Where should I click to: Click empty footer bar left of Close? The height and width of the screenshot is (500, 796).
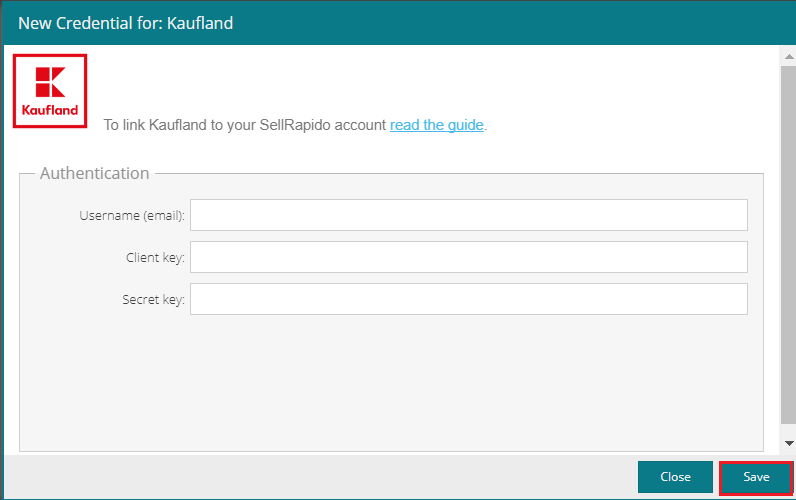pos(320,477)
